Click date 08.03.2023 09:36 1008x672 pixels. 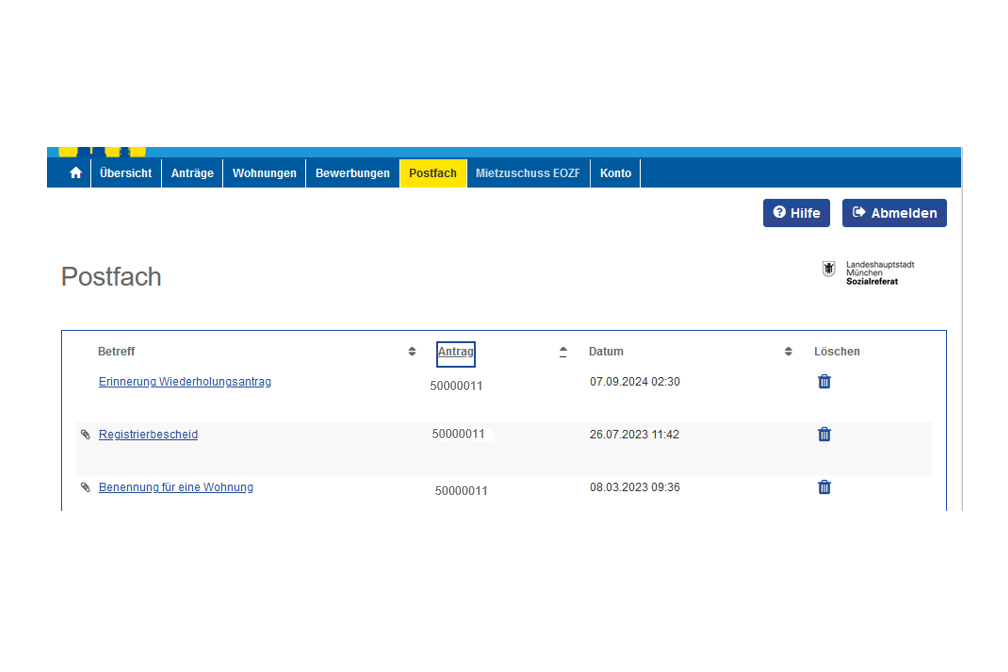pyautogui.click(x=635, y=487)
